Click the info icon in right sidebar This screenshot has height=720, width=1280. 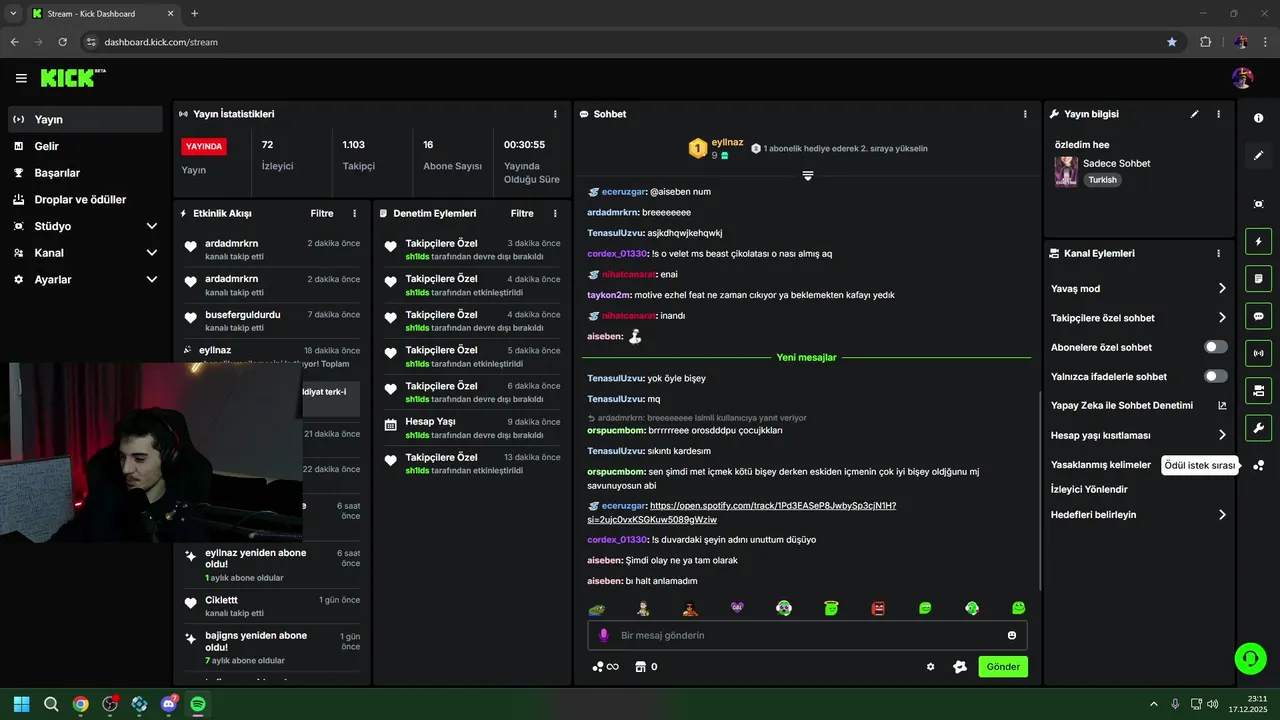1258,118
